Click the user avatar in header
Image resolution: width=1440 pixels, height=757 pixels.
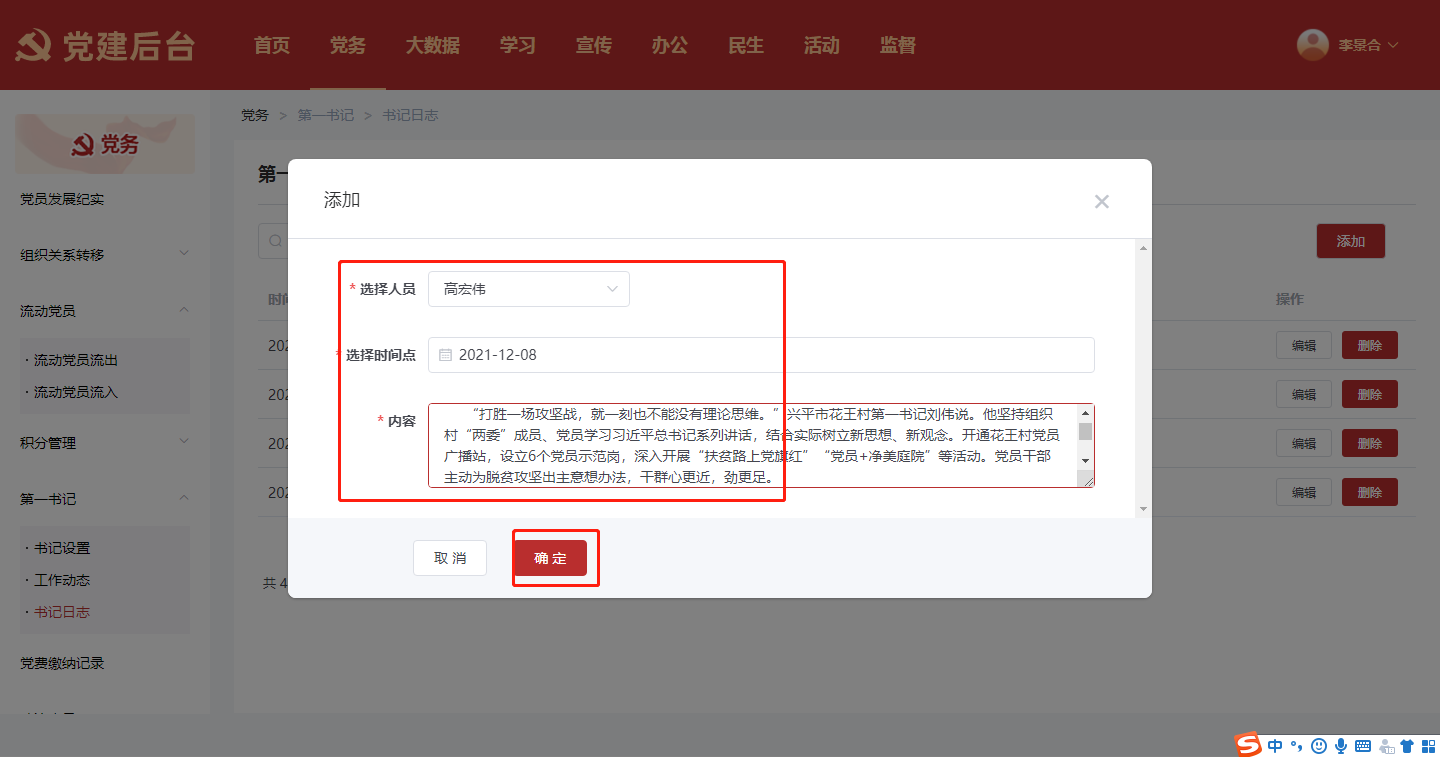tap(1312, 45)
